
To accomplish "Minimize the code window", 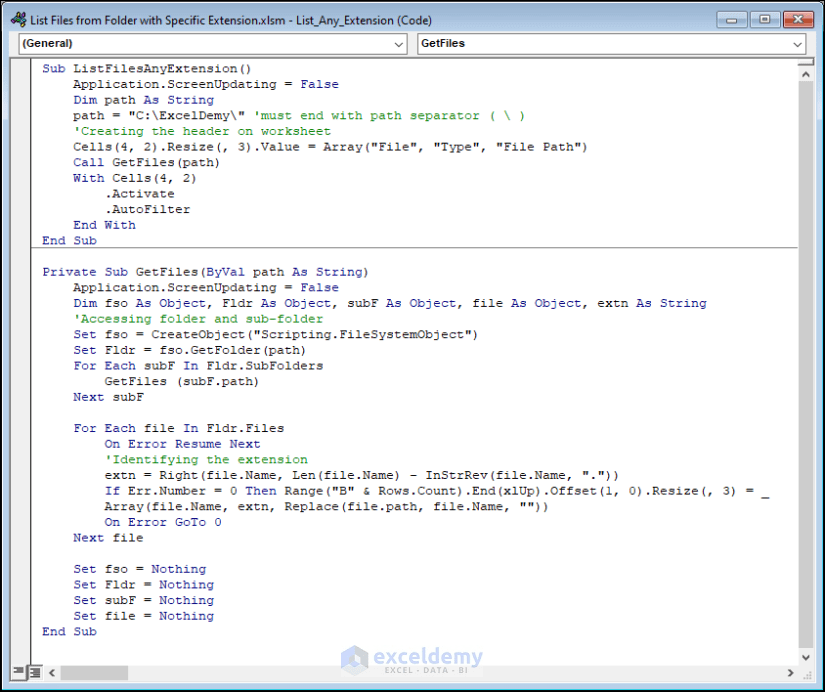I will (x=731, y=20).
